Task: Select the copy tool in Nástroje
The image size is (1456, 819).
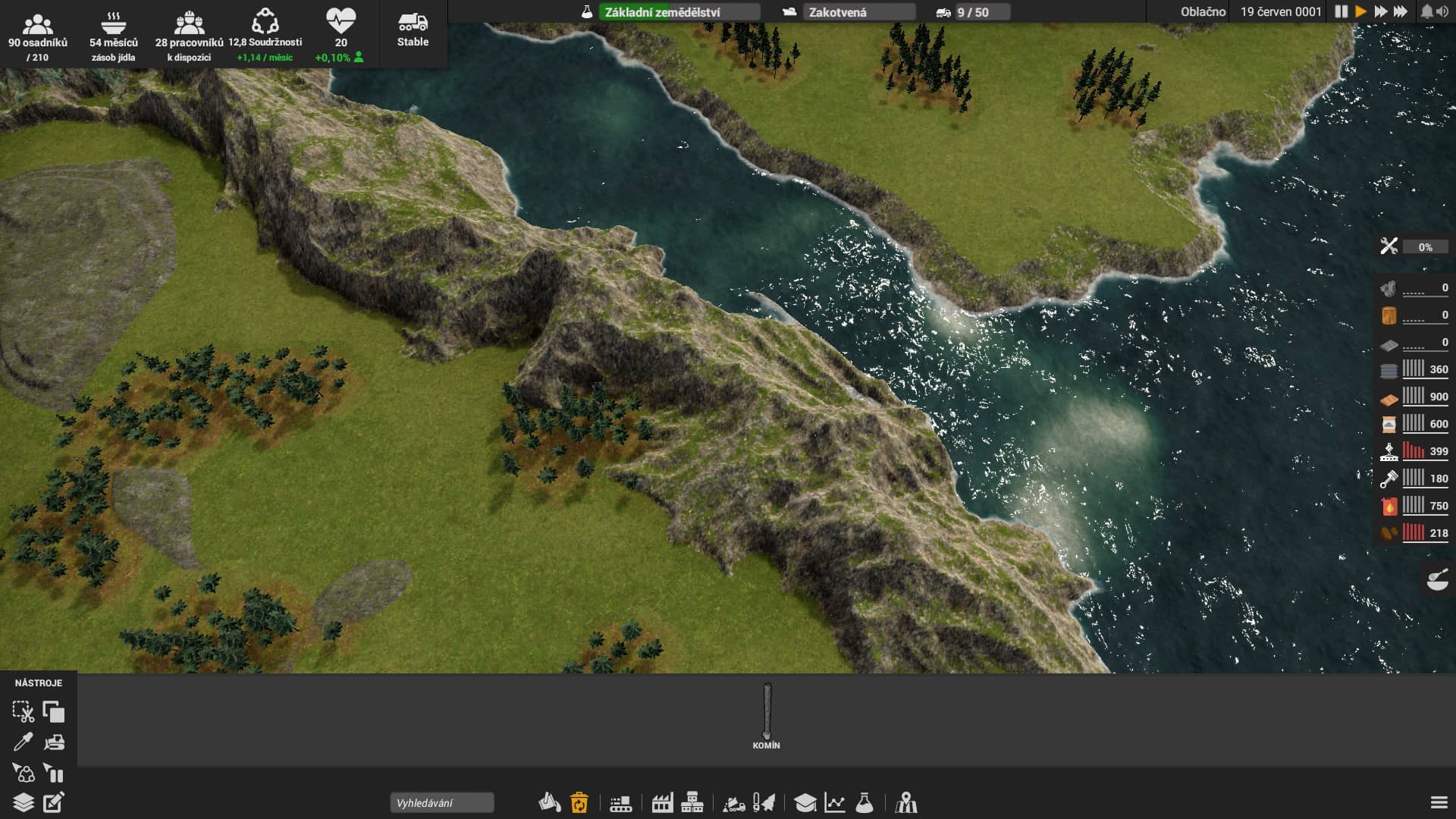Action: (54, 711)
